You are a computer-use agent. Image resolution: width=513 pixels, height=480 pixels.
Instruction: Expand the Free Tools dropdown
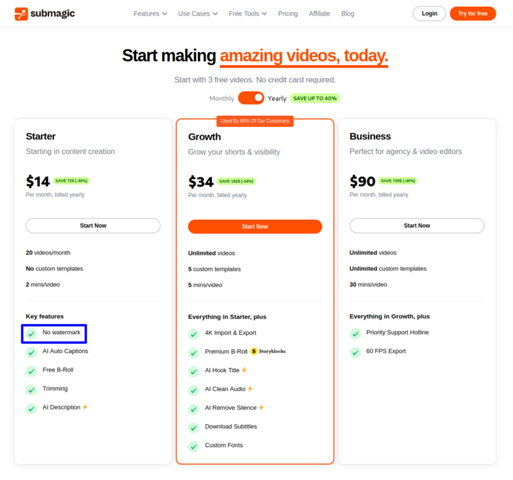[x=248, y=14]
